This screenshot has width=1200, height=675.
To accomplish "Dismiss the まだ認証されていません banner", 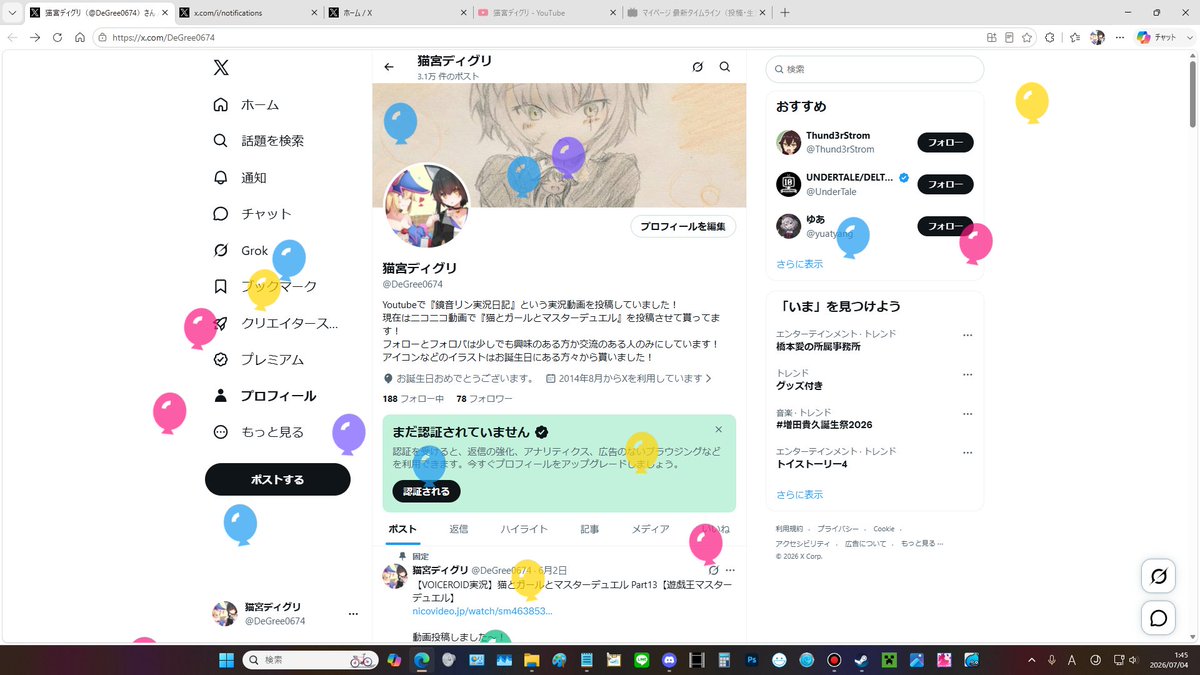I will [x=718, y=430].
